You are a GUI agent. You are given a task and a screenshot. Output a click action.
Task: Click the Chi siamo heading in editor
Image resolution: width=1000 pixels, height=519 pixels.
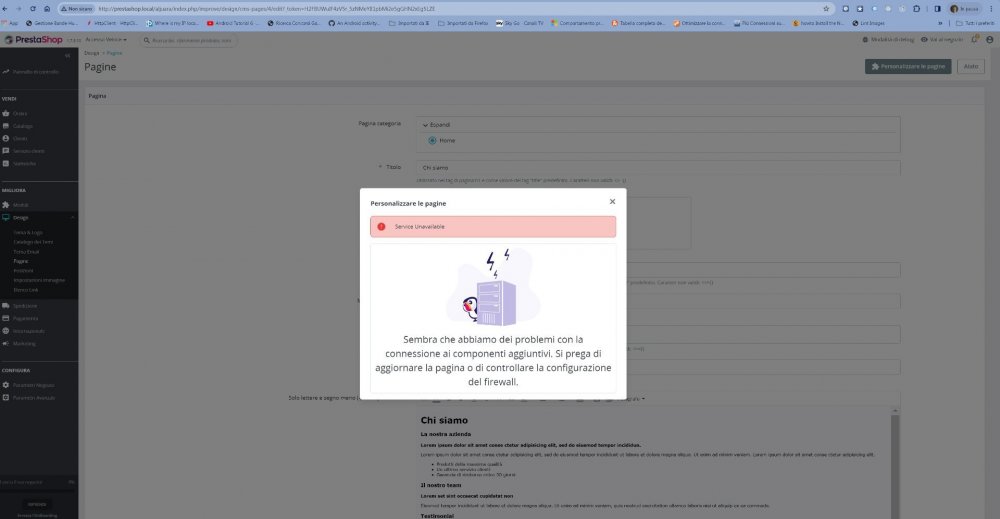444,420
